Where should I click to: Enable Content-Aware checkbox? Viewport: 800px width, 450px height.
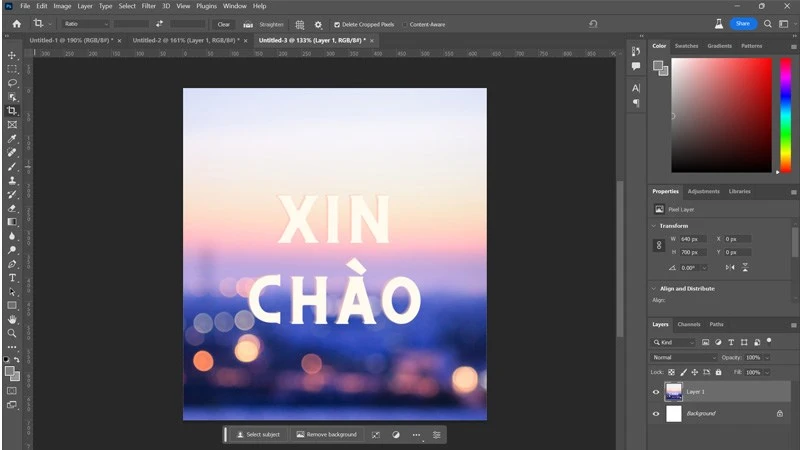click(x=405, y=24)
